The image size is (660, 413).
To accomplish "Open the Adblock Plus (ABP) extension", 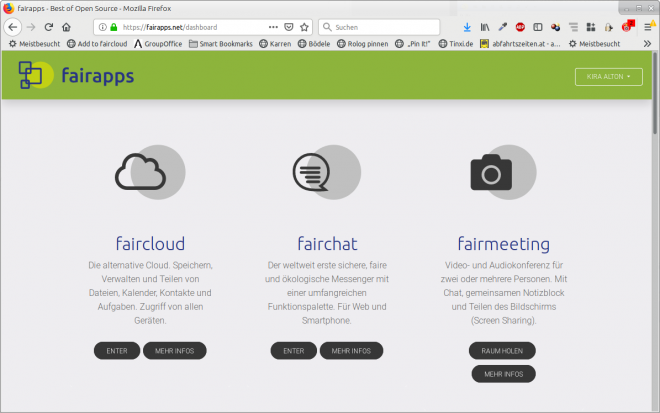I will click(520, 27).
